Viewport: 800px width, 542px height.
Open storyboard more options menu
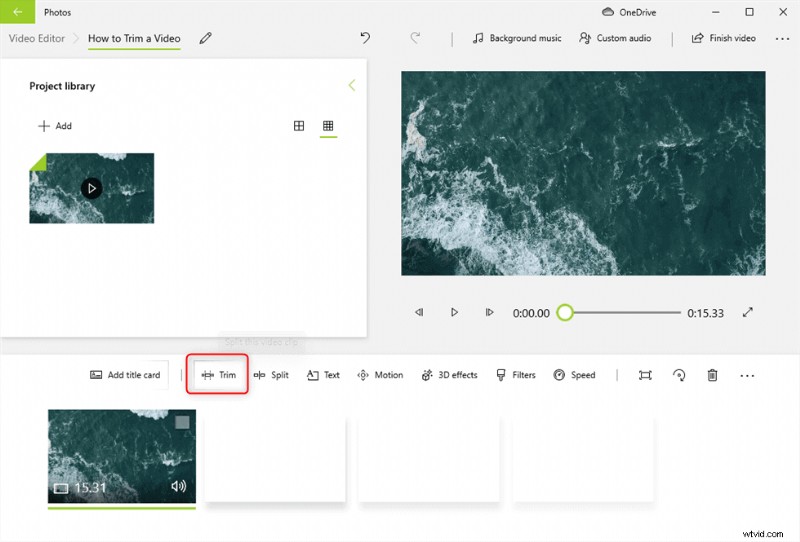point(747,376)
